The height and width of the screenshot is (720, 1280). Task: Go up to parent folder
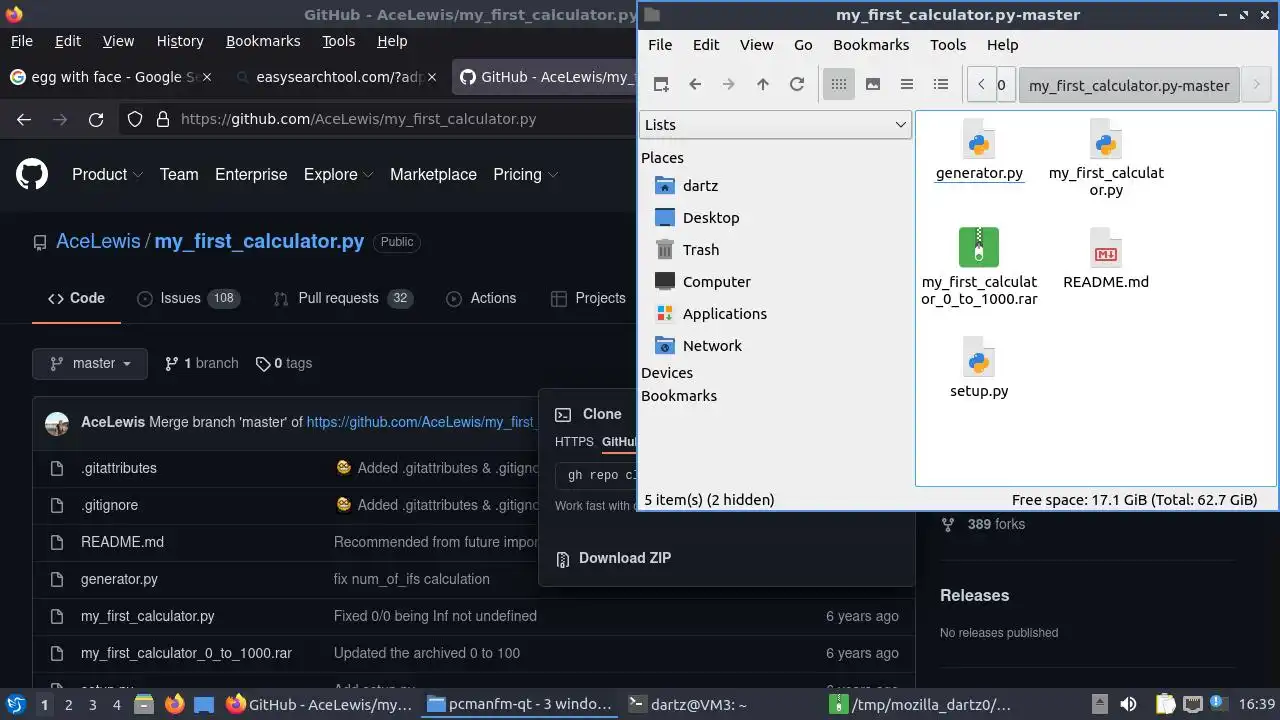[763, 85]
